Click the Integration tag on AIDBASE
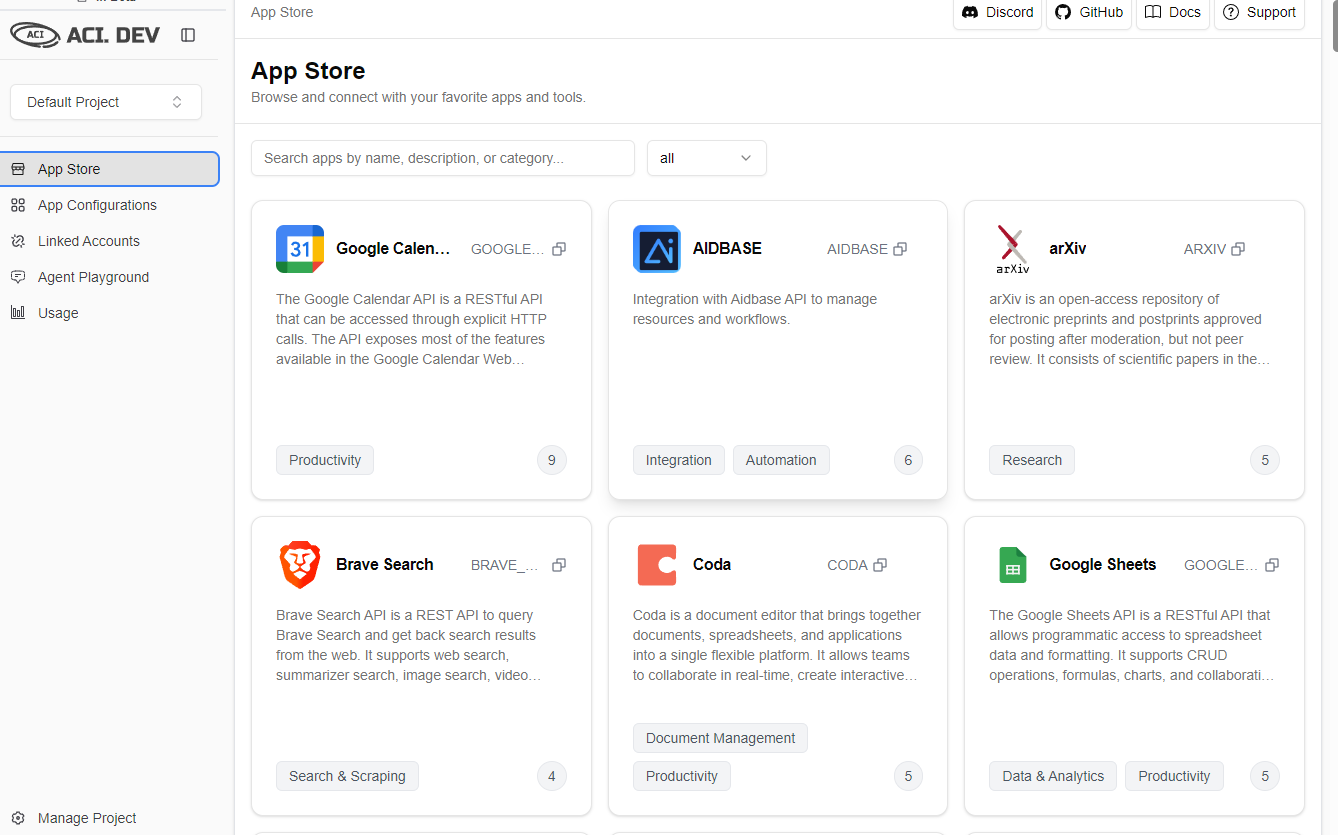Image resolution: width=1338 pixels, height=835 pixels. point(679,460)
